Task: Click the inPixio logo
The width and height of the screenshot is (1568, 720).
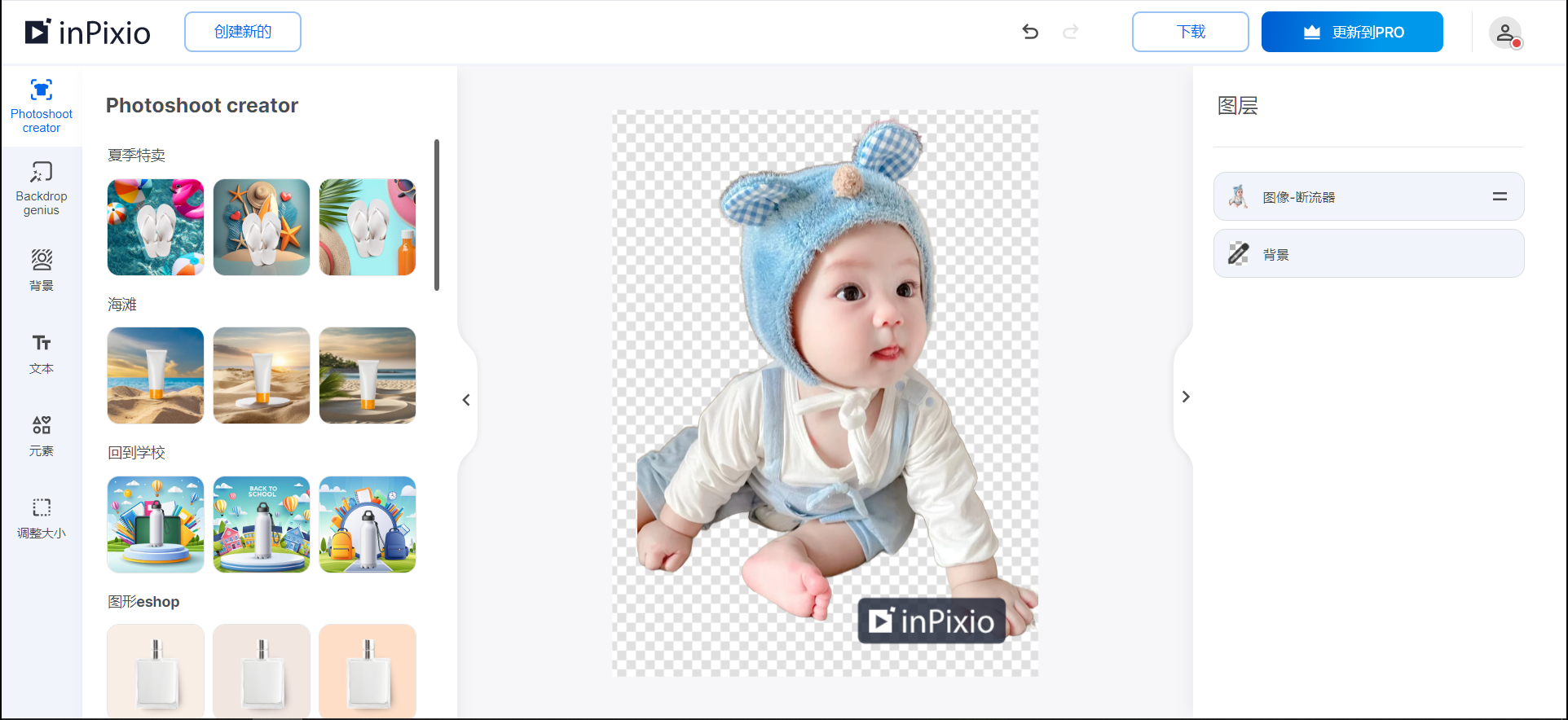Action: [x=88, y=33]
